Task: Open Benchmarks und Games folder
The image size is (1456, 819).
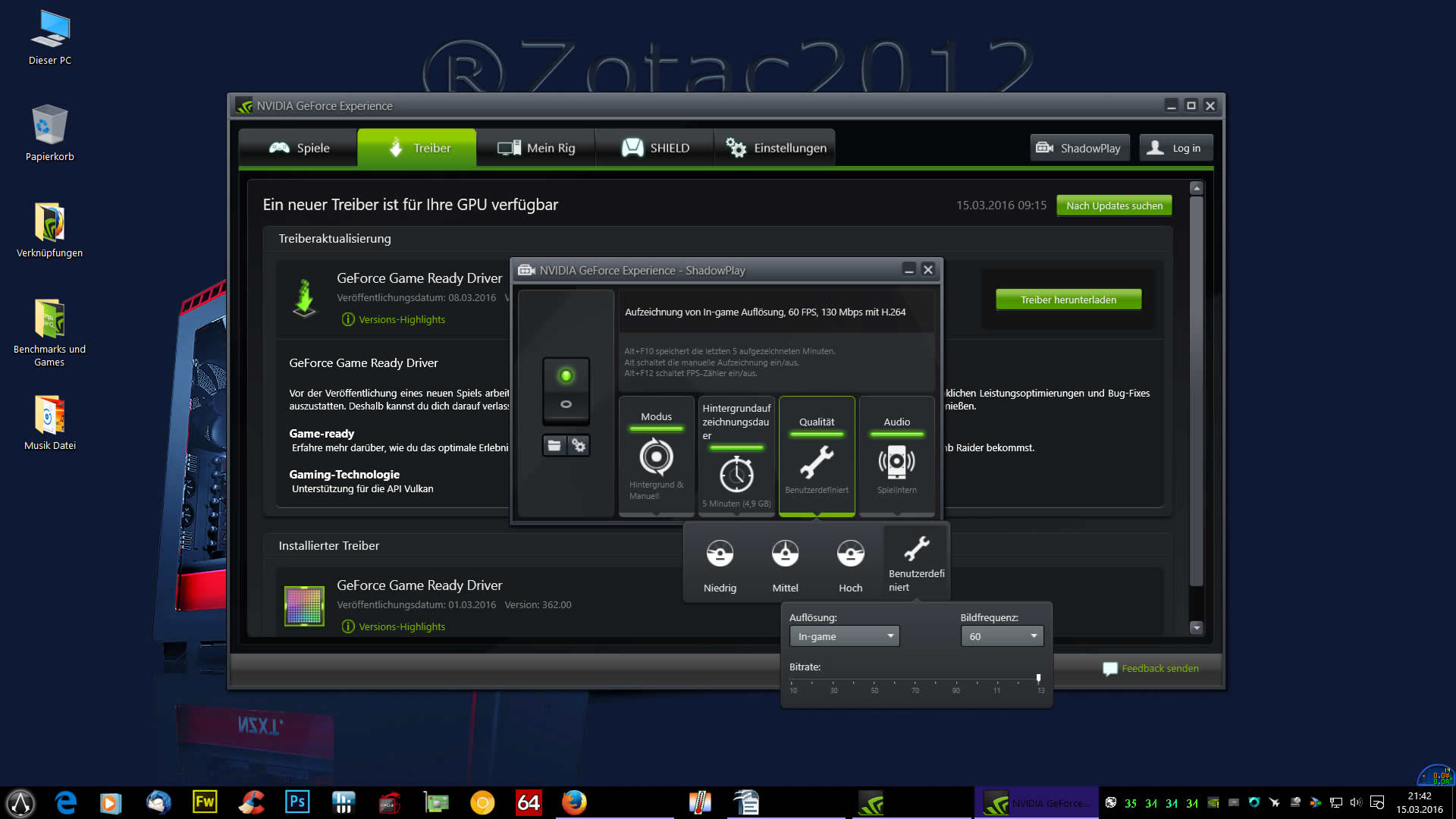Action: (x=50, y=332)
